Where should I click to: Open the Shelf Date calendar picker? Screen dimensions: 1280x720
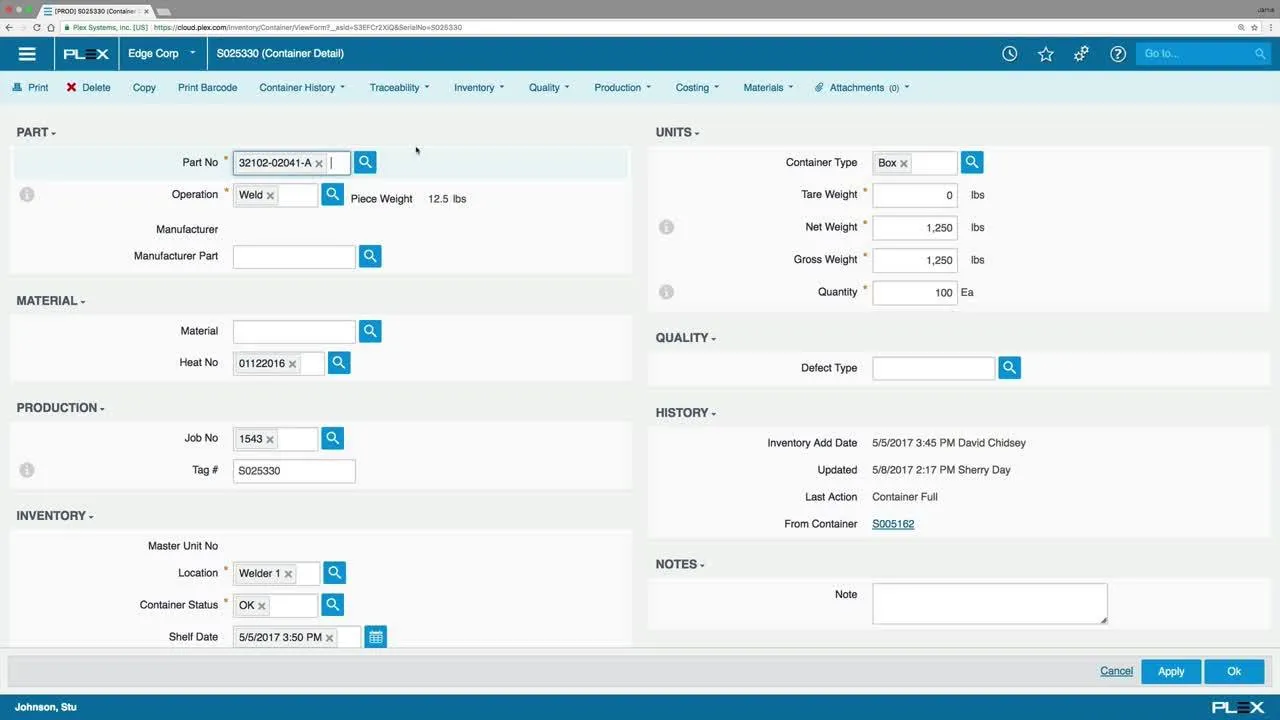375,636
